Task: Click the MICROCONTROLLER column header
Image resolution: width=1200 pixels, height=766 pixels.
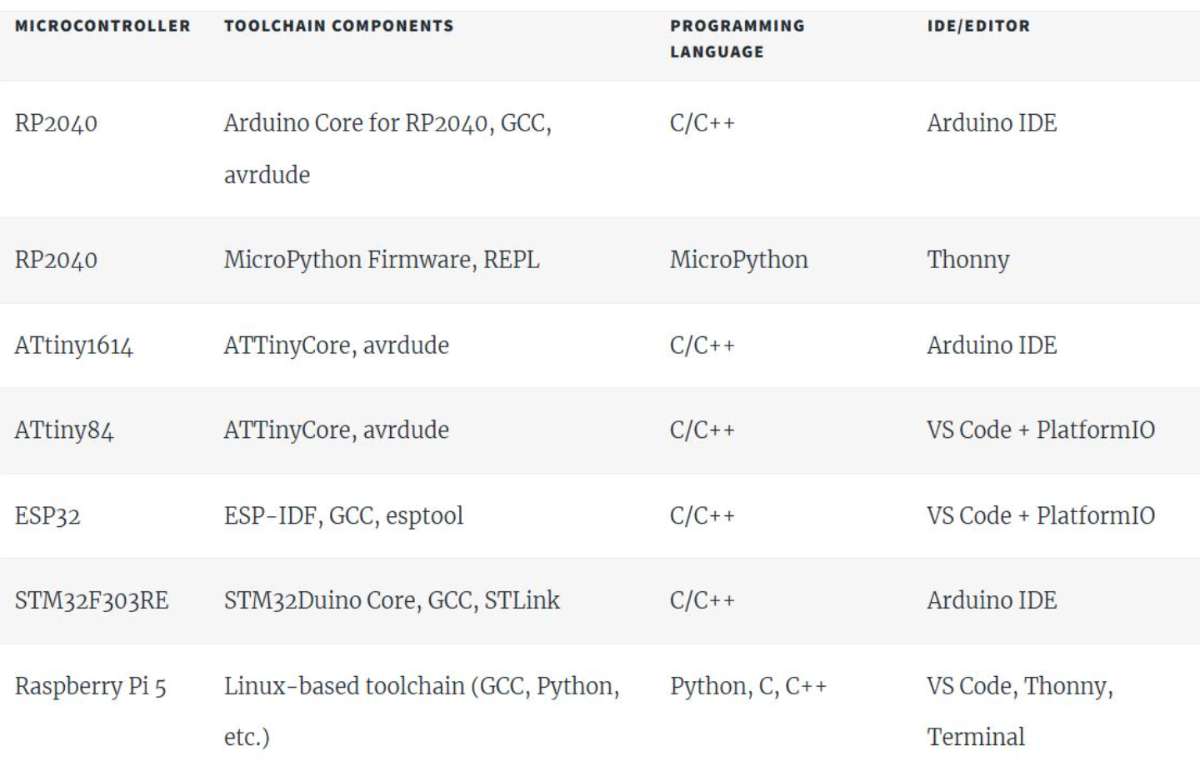Action: (102, 26)
